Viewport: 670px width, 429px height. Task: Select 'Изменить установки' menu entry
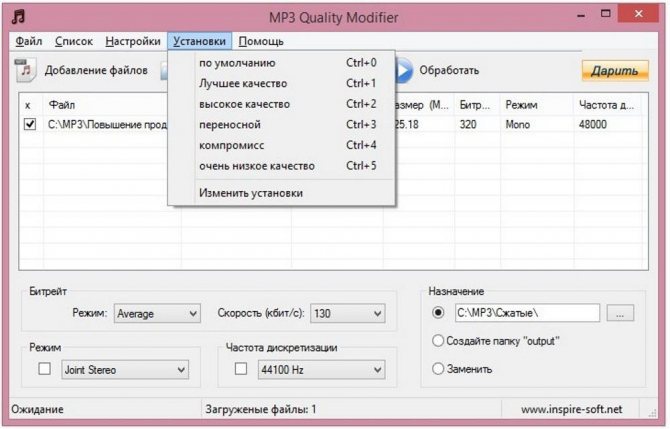(x=282, y=193)
